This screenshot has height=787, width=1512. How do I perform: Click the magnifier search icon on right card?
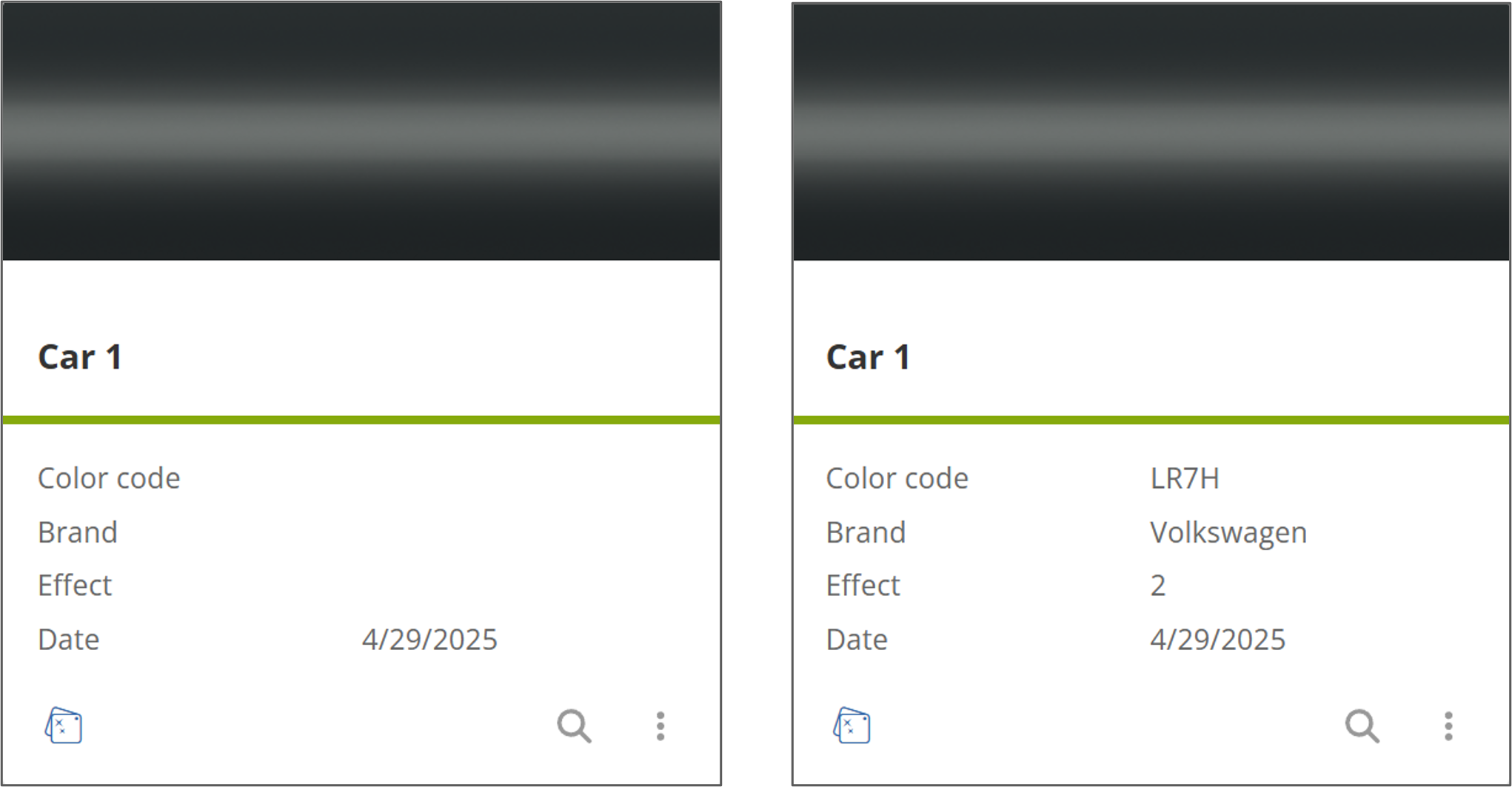coord(1362,726)
